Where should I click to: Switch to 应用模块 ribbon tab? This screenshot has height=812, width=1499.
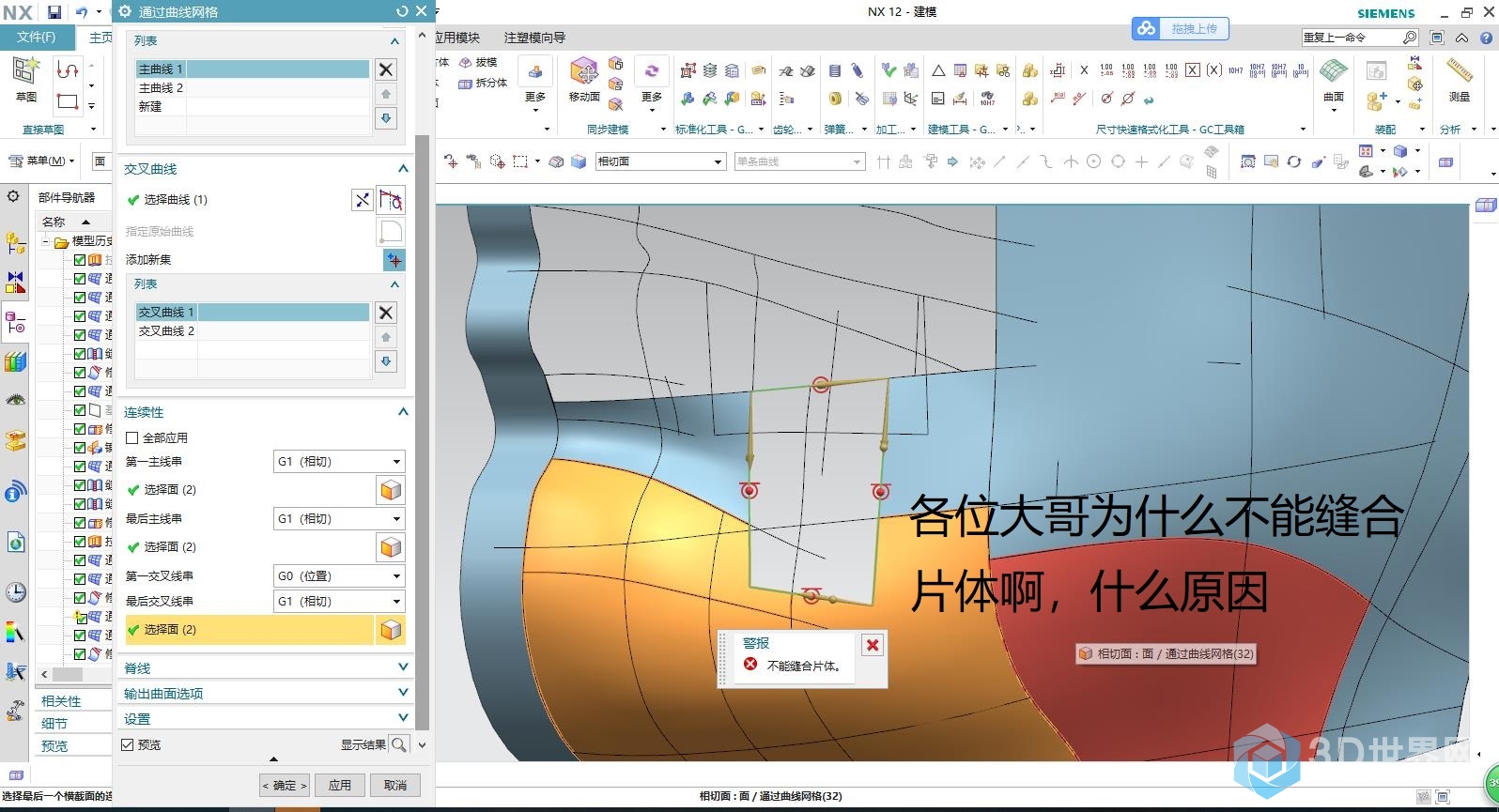[458, 38]
